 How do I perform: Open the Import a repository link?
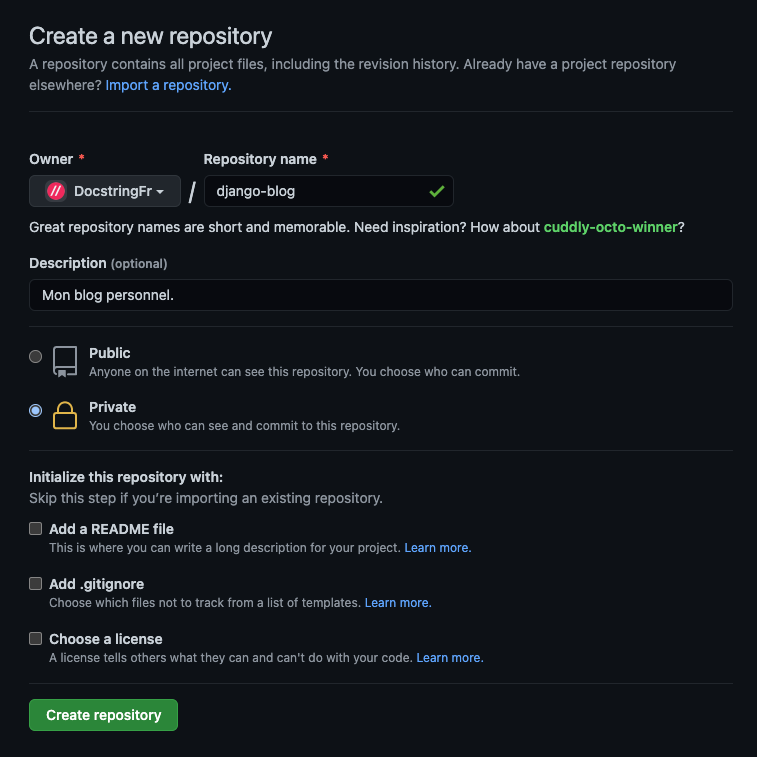[x=168, y=85]
